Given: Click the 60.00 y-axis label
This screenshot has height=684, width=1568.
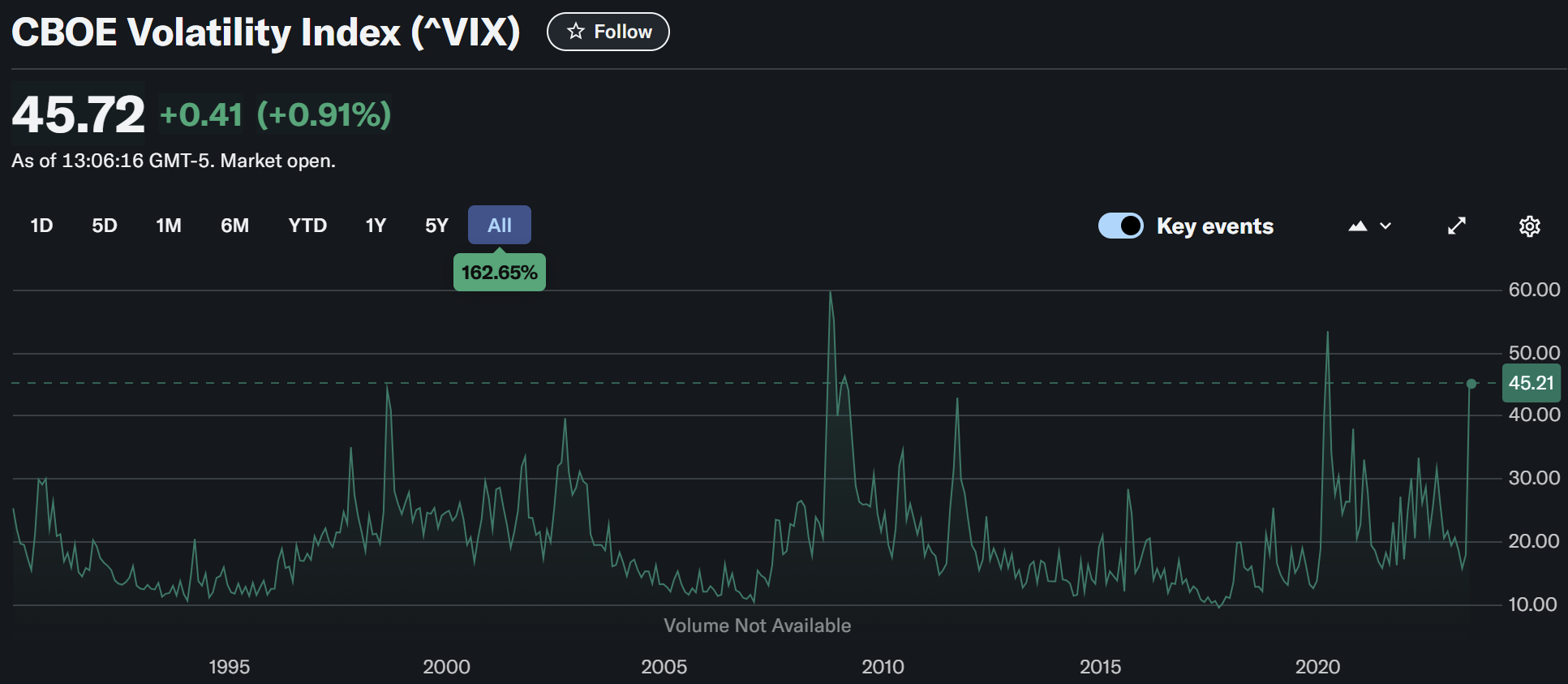Looking at the screenshot, I should click(1534, 290).
